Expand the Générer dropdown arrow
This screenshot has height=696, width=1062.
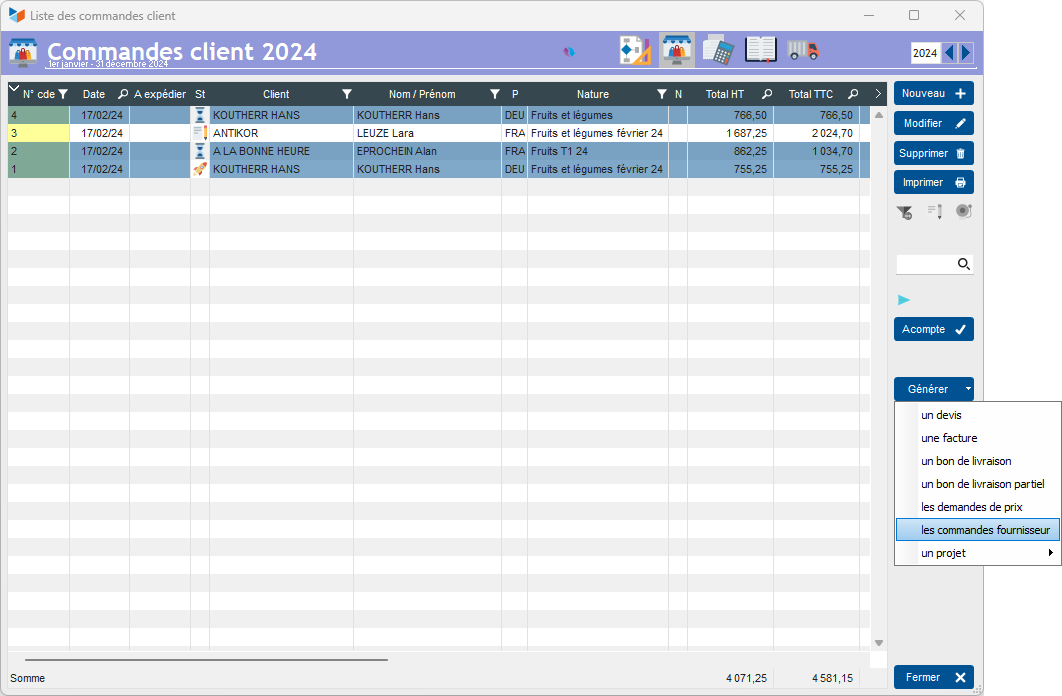pos(967,389)
